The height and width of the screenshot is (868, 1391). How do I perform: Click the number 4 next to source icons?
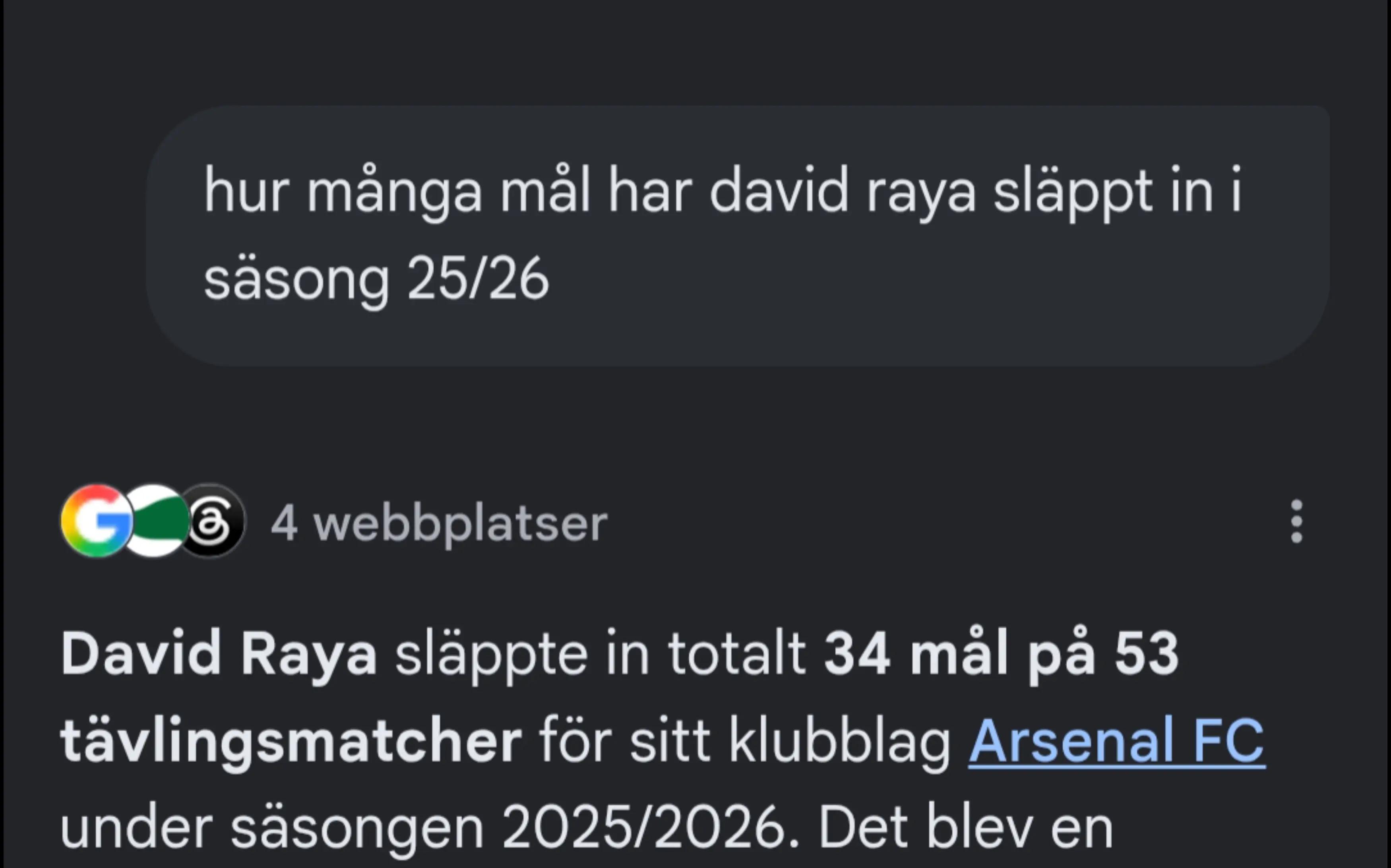(x=284, y=523)
